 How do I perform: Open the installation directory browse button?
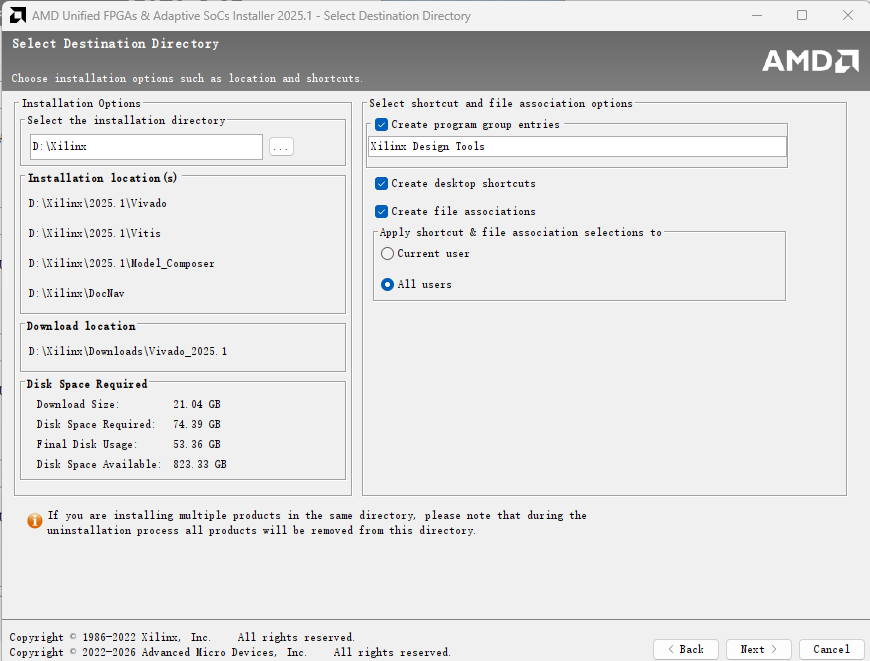[x=281, y=147]
